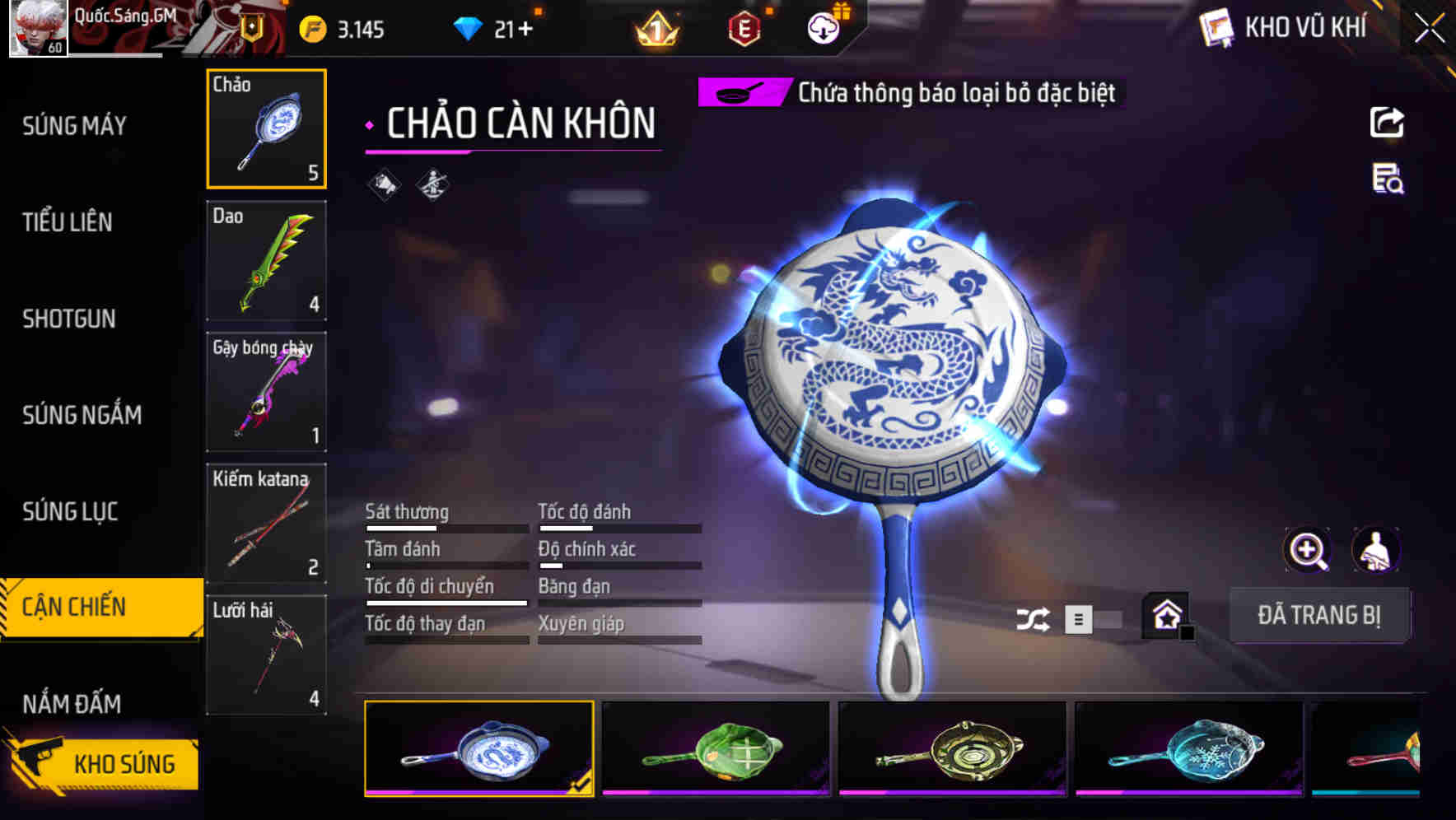Image resolution: width=1456 pixels, height=820 pixels.
Task: Add diamonds via the plus sign
Action: point(525,30)
